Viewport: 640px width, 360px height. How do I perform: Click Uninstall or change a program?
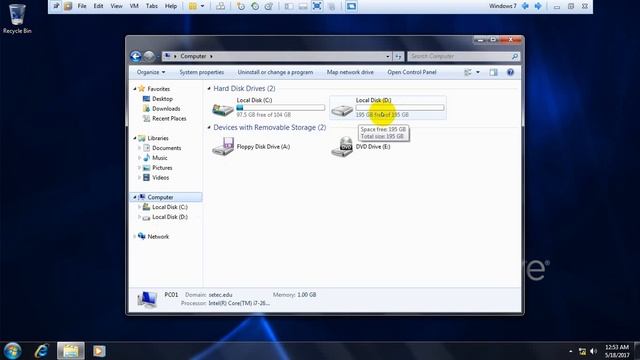[275, 72]
